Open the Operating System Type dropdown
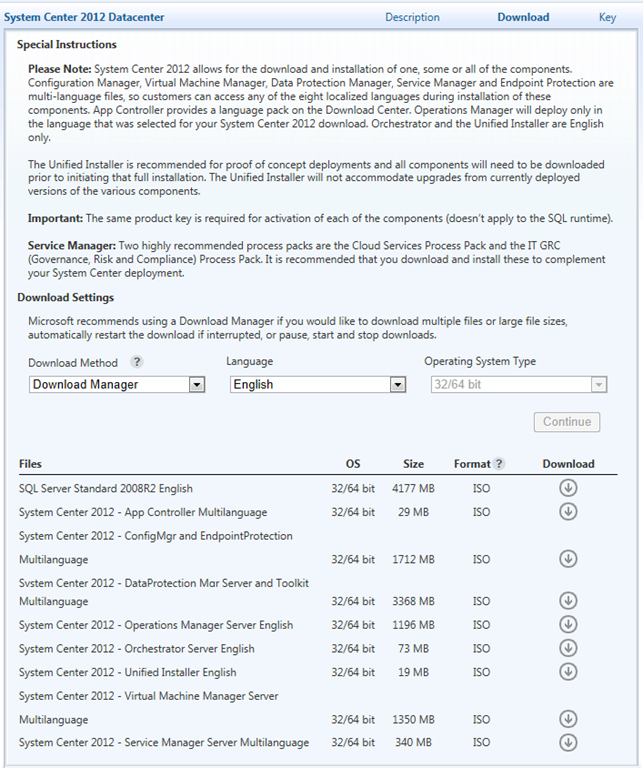Viewport: 643px width, 768px height. click(598, 385)
